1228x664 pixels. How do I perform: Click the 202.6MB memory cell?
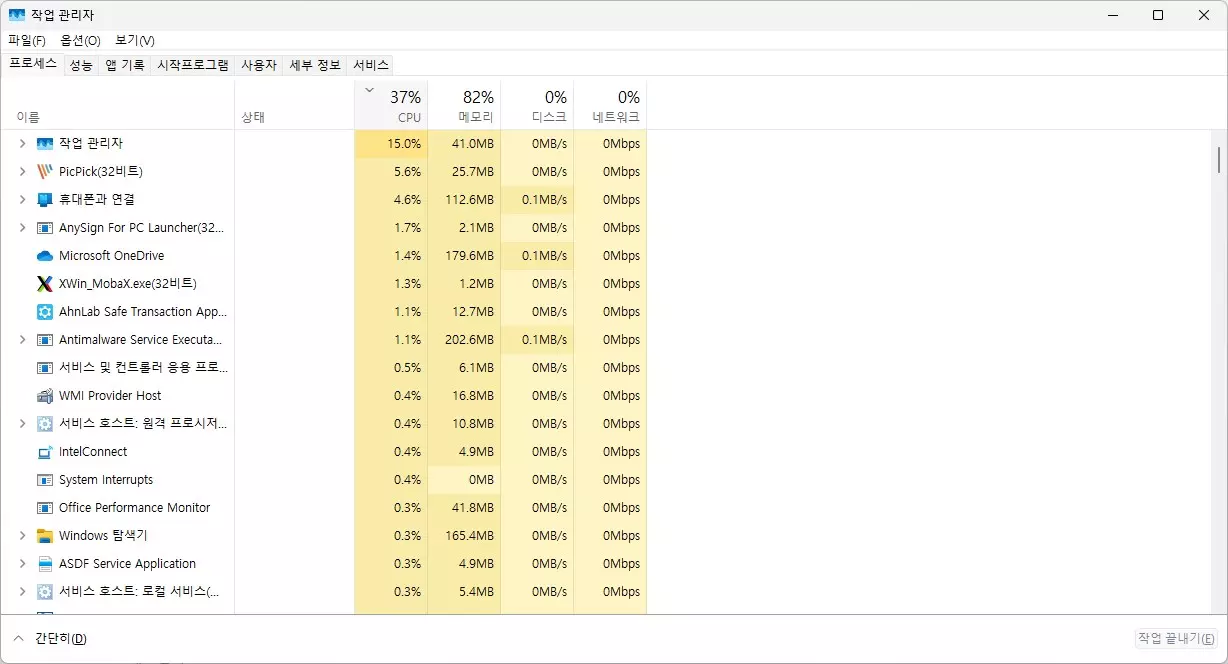tap(464, 340)
